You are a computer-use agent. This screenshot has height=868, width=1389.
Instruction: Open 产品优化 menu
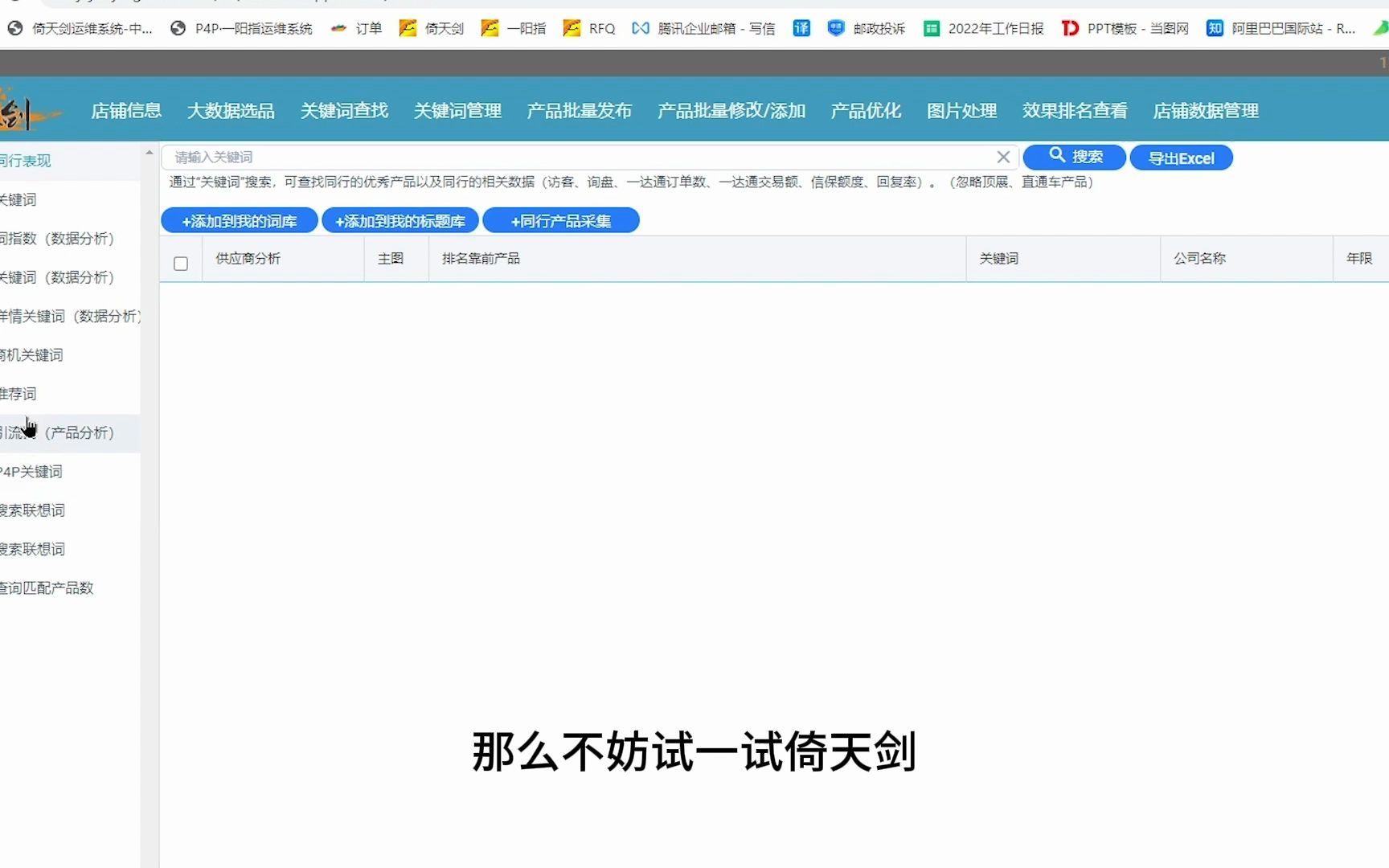click(866, 111)
